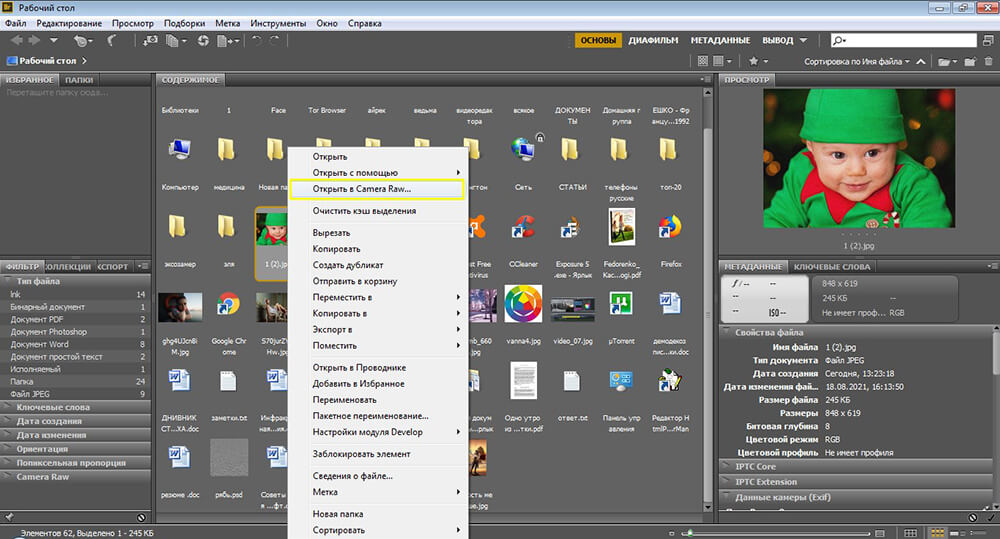Click the boomerang return-to-app icon
Screen dimensions: 1000x539
[112, 41]
